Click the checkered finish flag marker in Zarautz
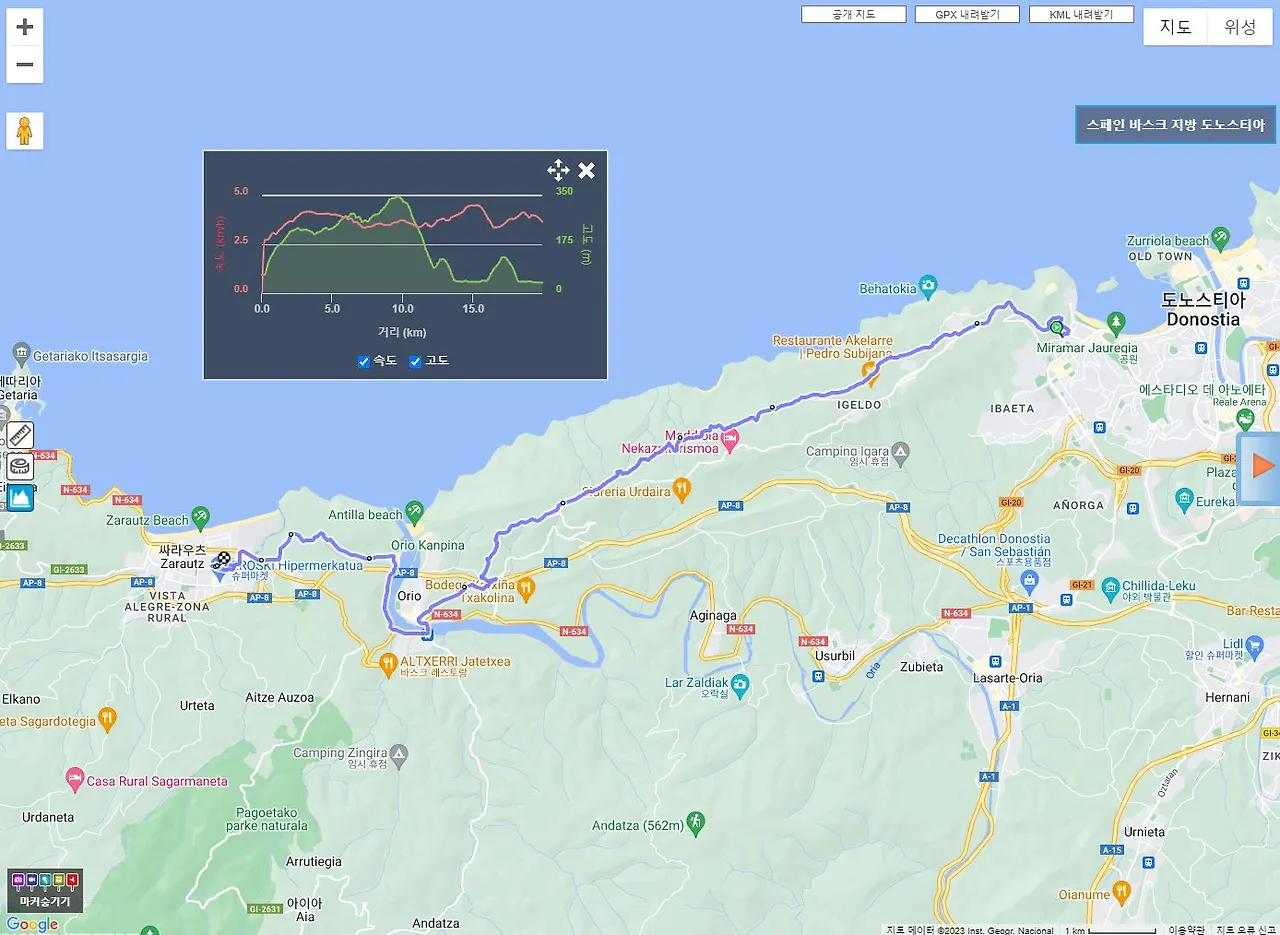 point(222,561)
